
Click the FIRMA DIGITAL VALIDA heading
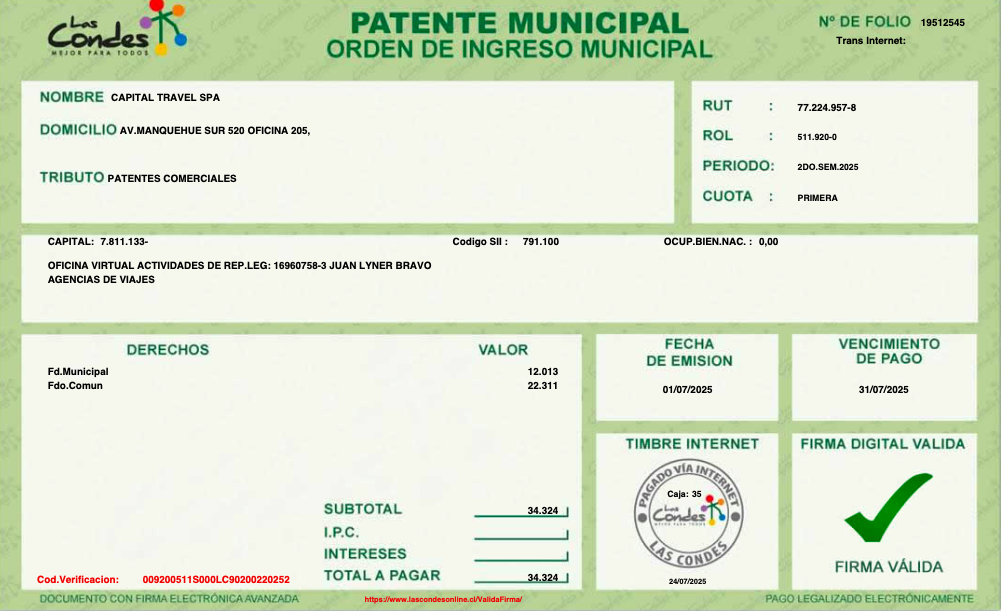(x=883, y=444)
